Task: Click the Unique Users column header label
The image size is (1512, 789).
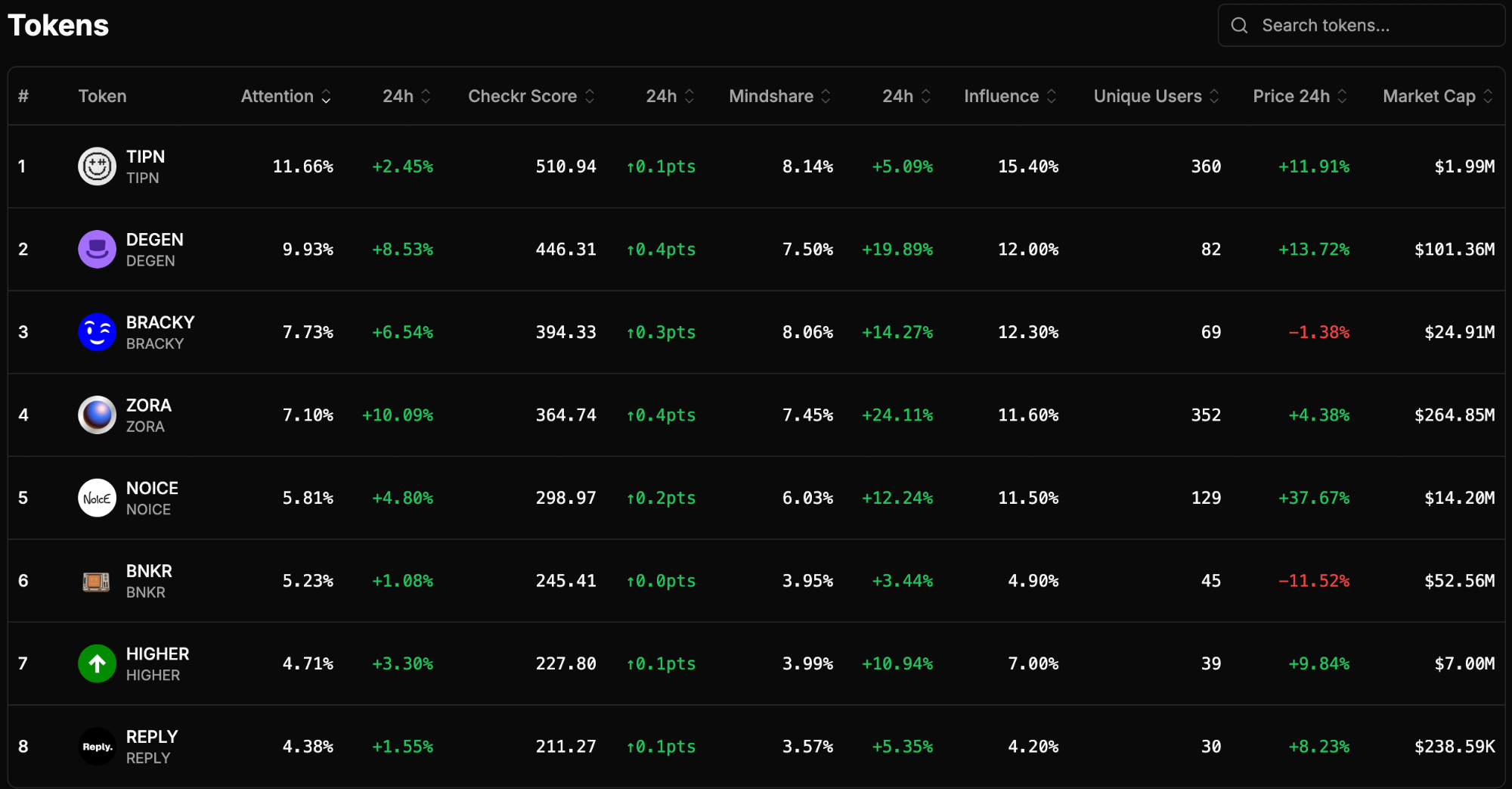Action: pos(1148,97)
